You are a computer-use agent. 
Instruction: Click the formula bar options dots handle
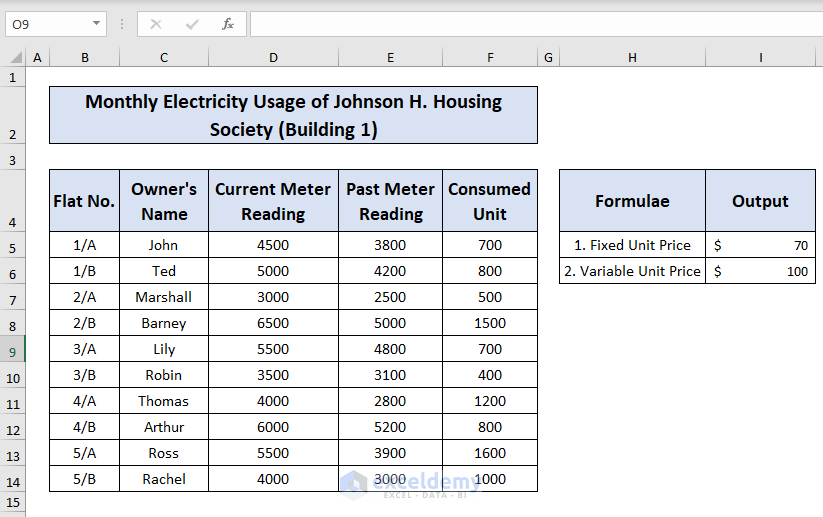[122, 24]
